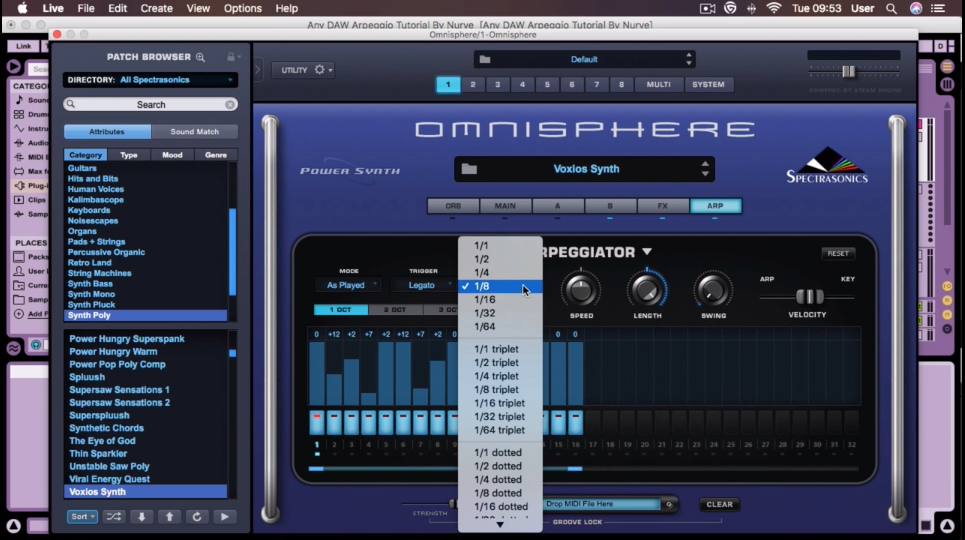Adjust the step 3 velocity bar

(x=351, y=382)
